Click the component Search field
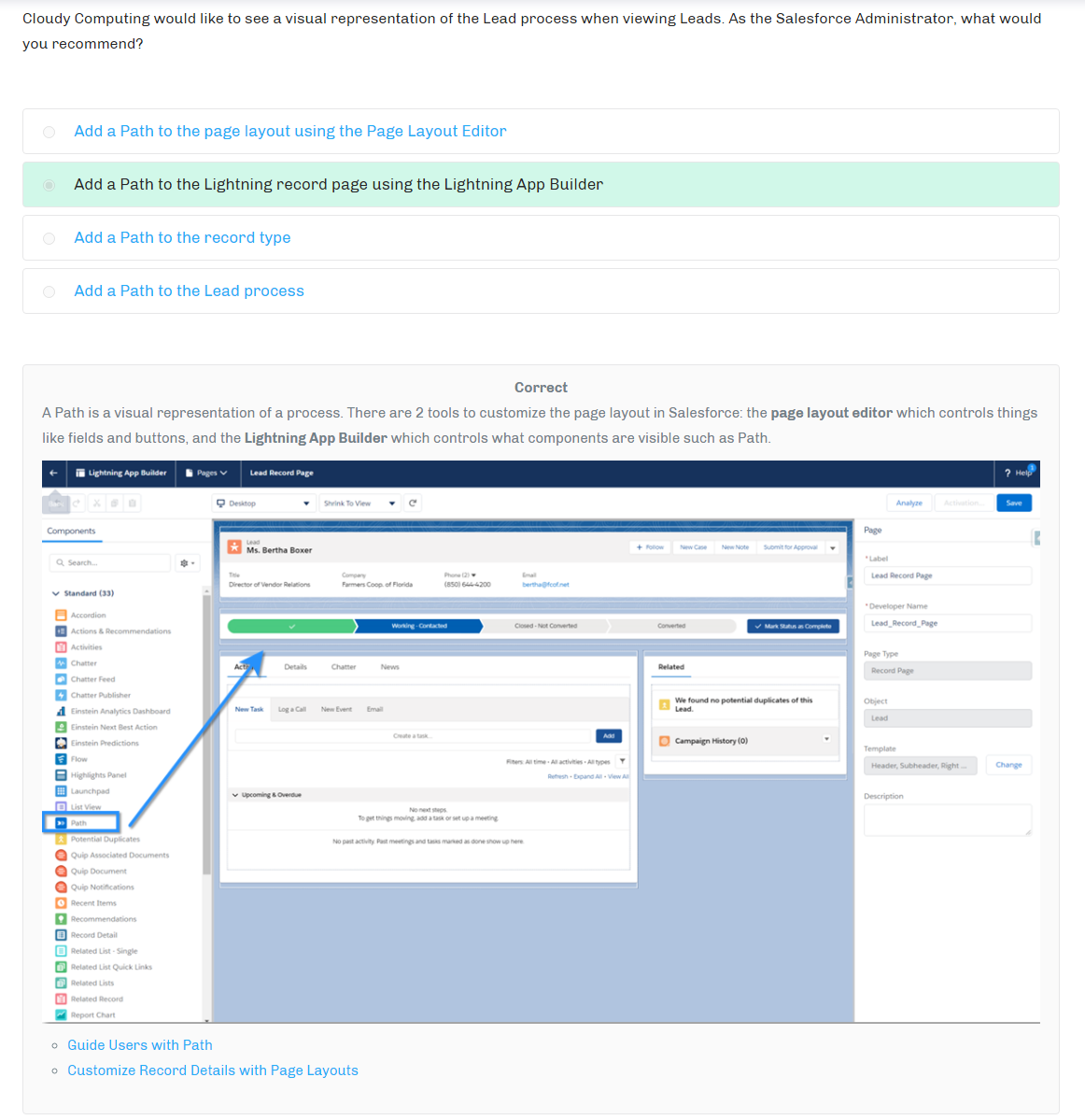Image resolution: width=1085 pixels, height=1120 pixels. tap(110, 563)
